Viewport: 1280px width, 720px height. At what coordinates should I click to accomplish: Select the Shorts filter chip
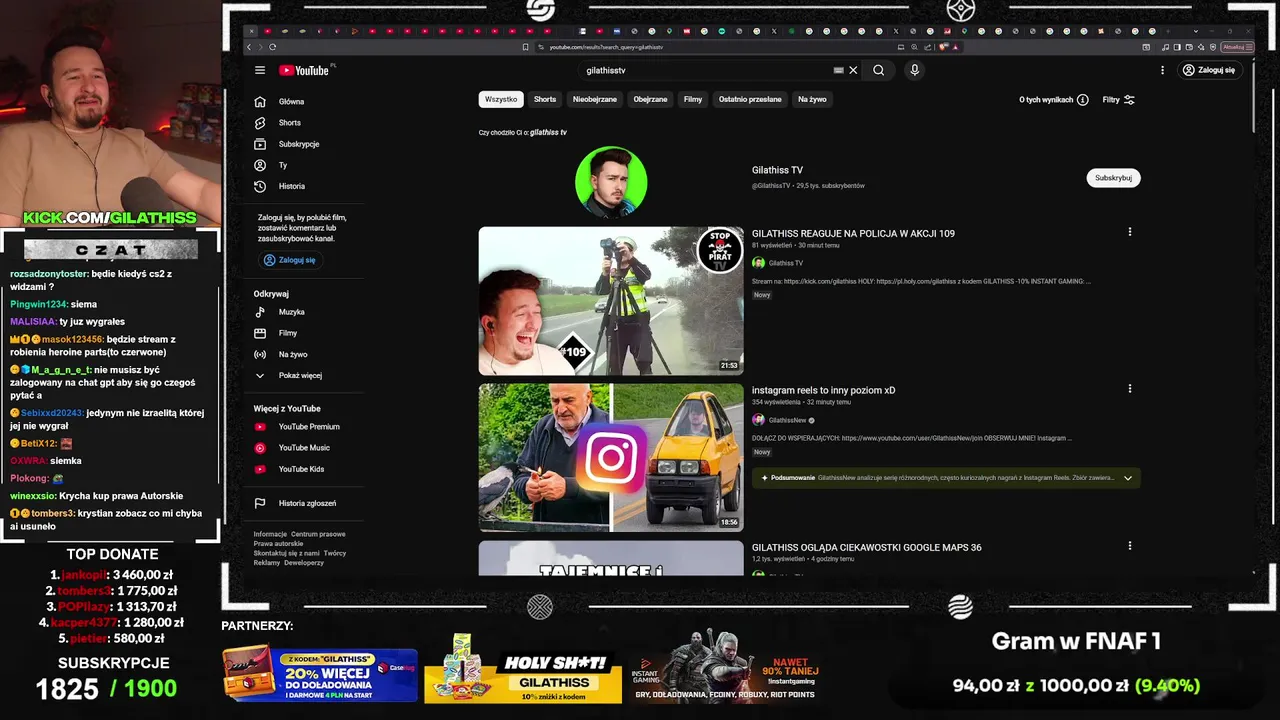tap(545, 99)
